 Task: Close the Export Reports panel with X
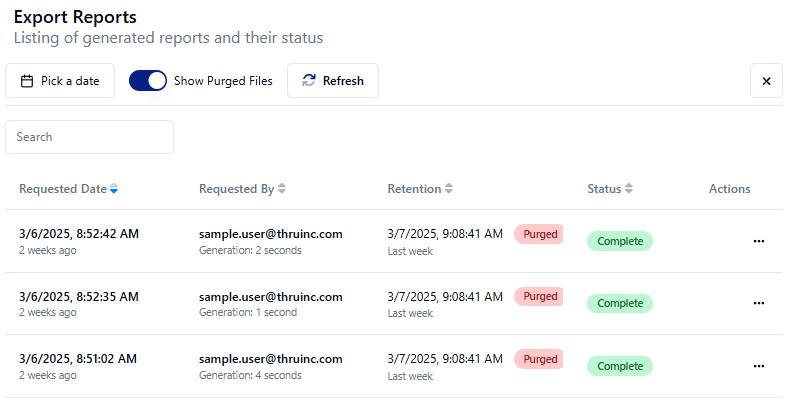[x=767, y=81]
